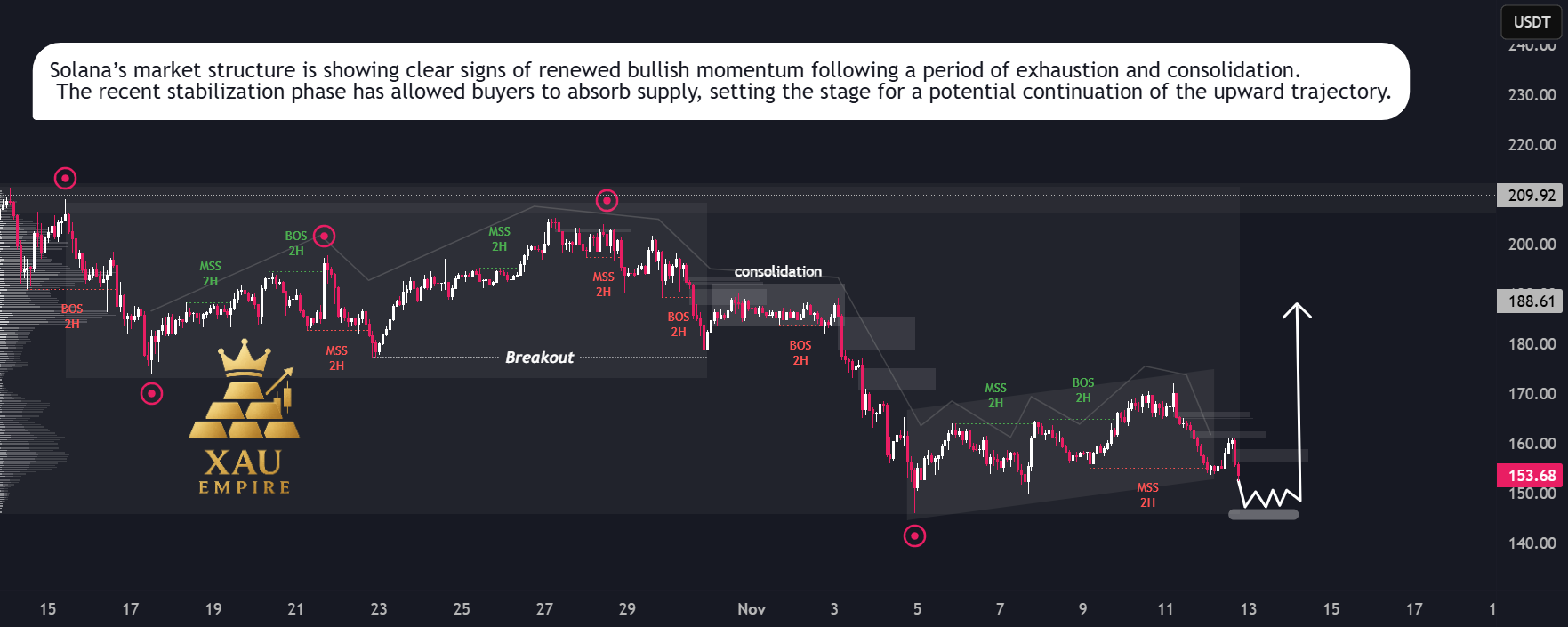1568x627 pixels.
Task: Click the XAU Empire gold crown logo
Action: pos(245,417)
